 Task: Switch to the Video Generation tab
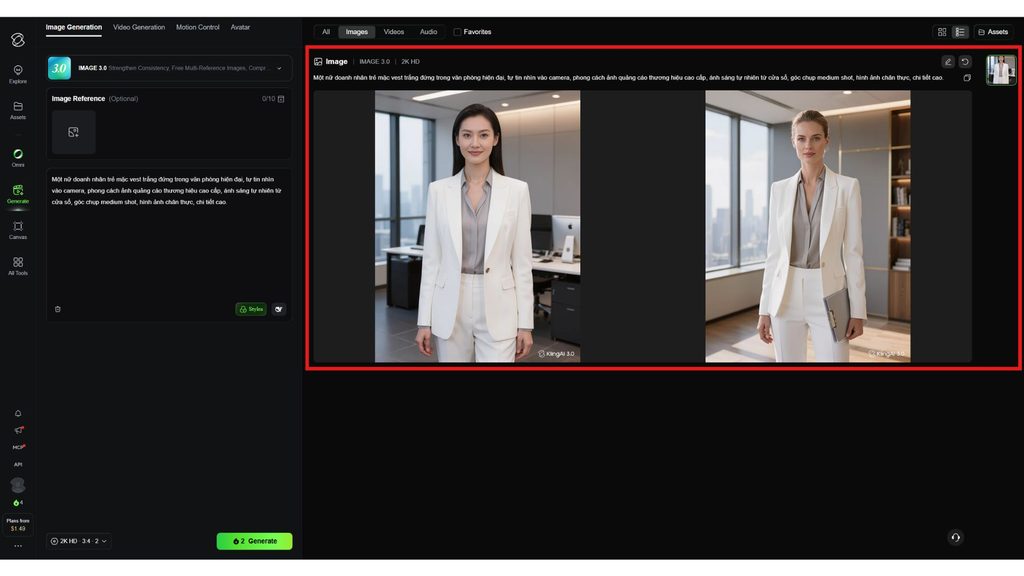click(139, 27)
